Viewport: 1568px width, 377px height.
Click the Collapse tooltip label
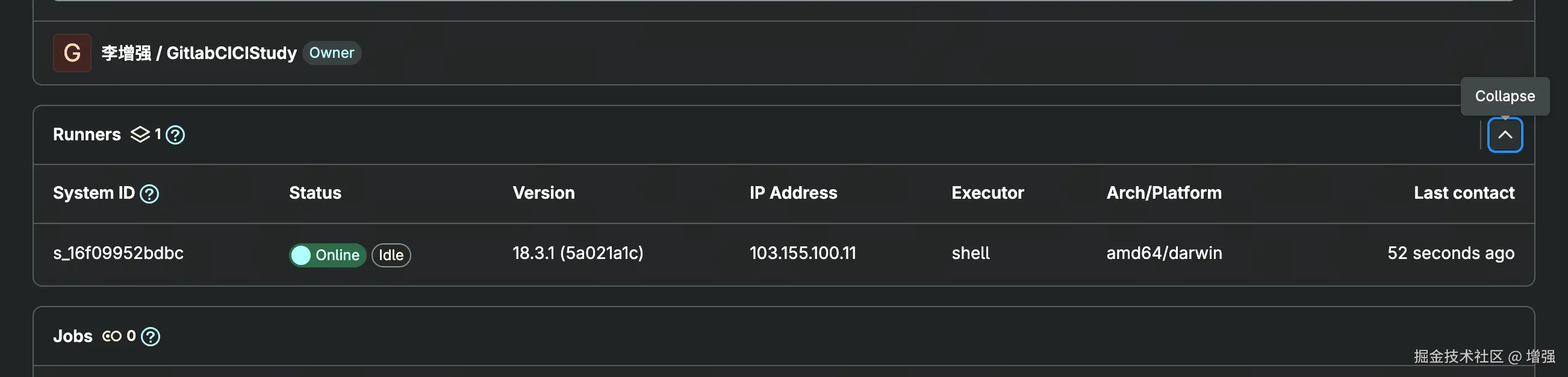click(1504, 96)
